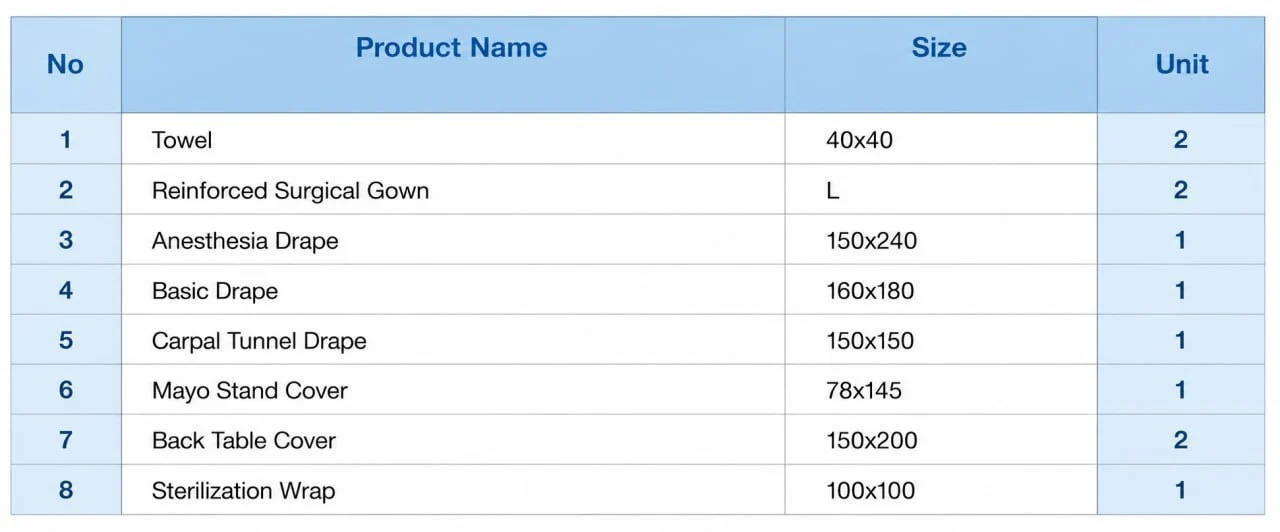
Task: Select the Anesthesia Drape cell
Action: click(x=453, y=240)
